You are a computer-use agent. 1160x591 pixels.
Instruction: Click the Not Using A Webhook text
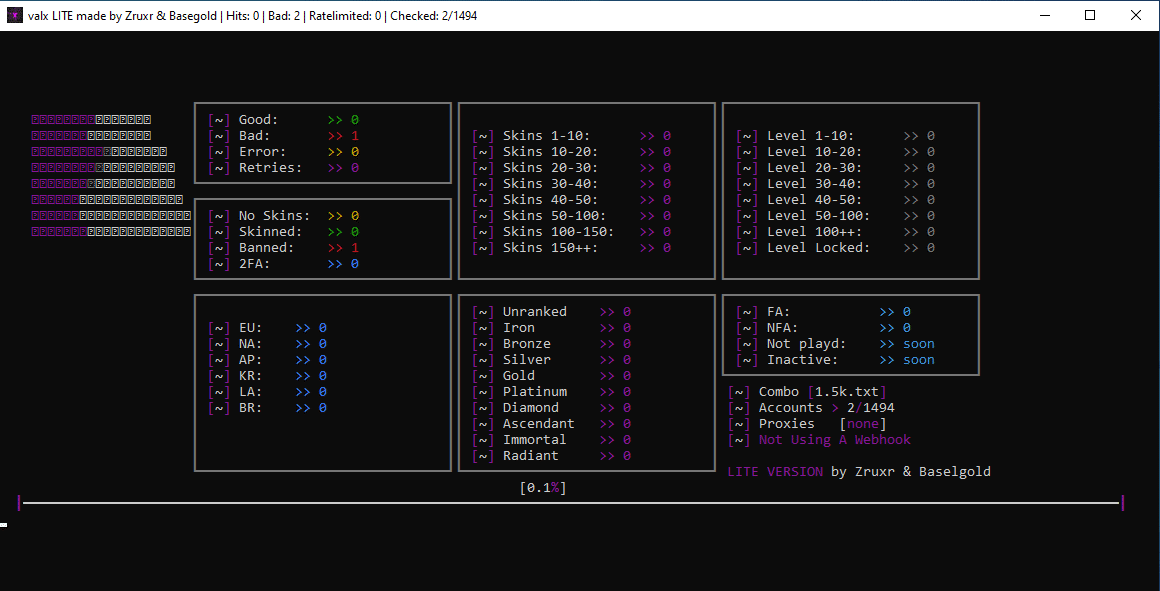pyautogui.click(x=834, y=440)
